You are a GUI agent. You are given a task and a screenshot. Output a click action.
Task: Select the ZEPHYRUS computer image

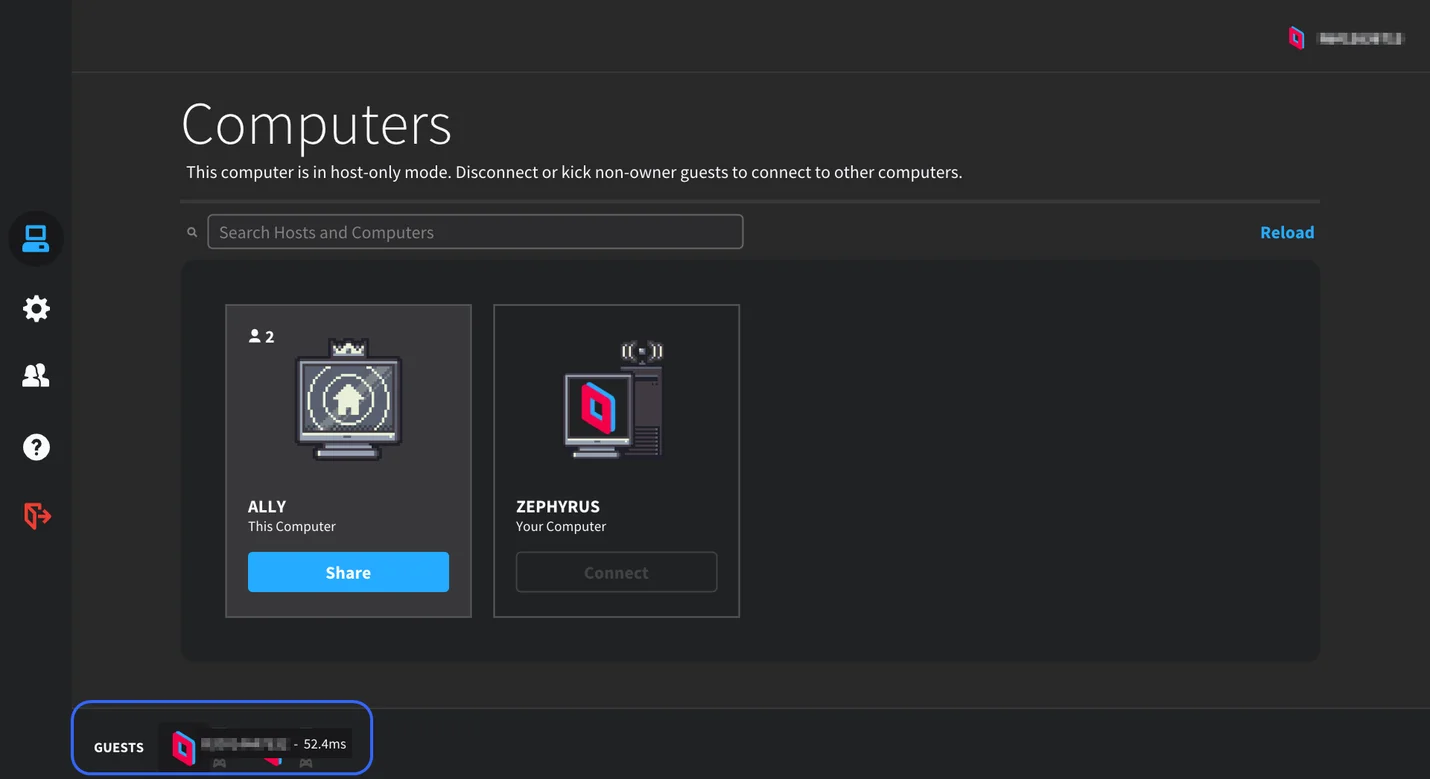(x=614, y=400)
